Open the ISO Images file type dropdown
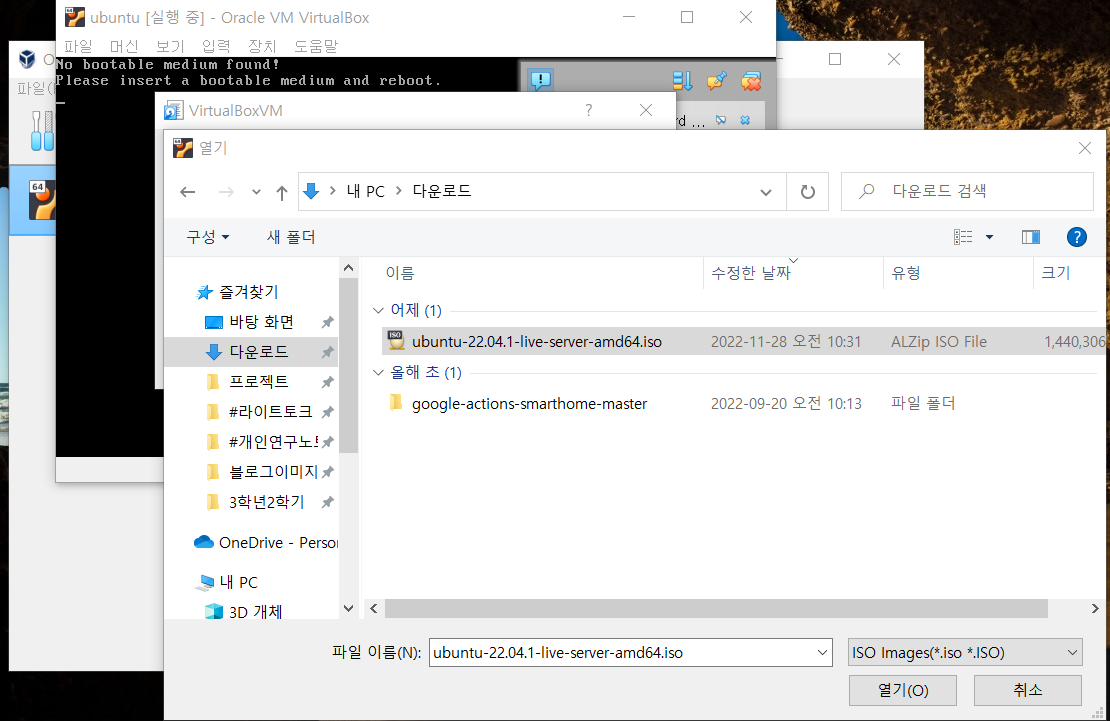The height and width of the screenshot is (721, 1110). pyautogui.click(x=965, y=652)
